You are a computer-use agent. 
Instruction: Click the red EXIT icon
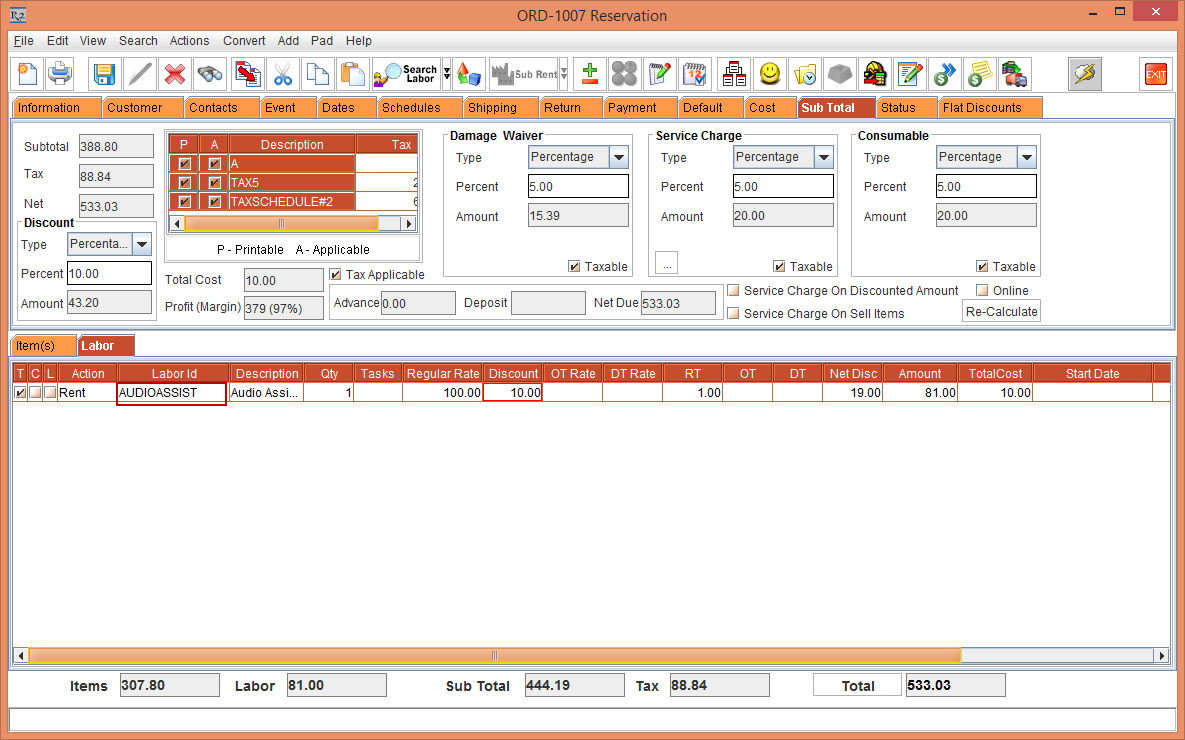[1155, 74]
